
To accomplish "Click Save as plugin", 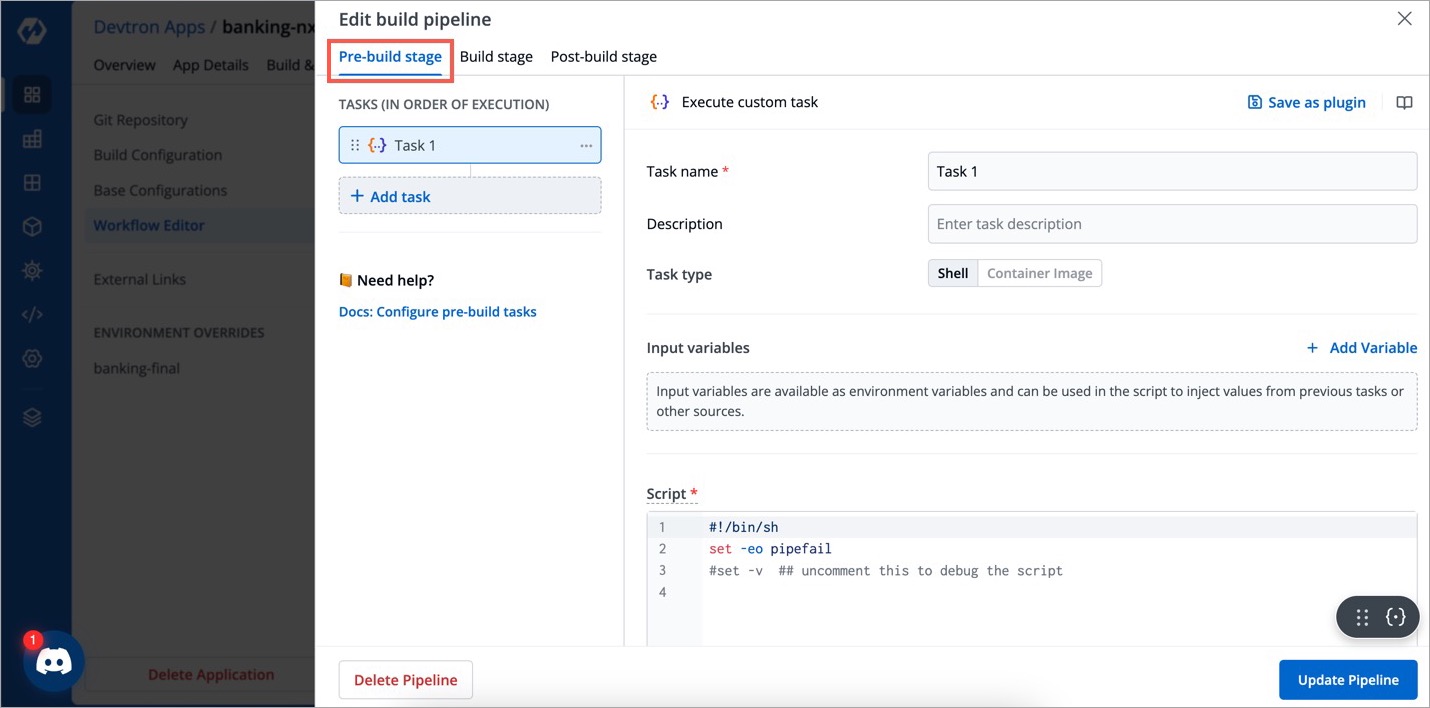I will pos(1306,103).
